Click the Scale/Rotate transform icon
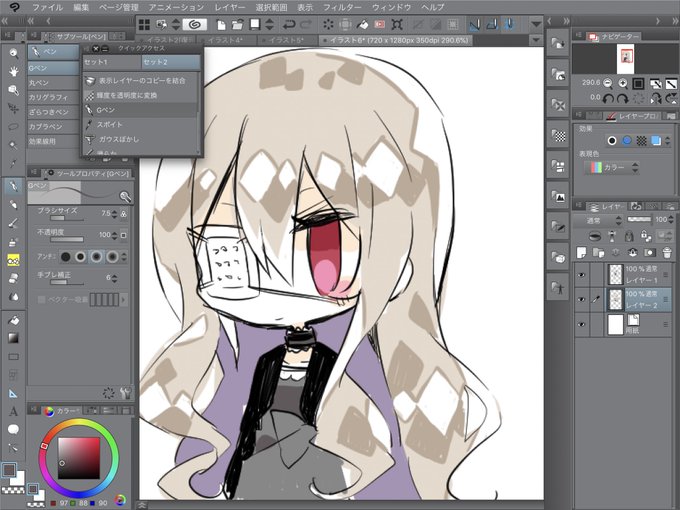680x510 pixels. click(x=397, y=24)
